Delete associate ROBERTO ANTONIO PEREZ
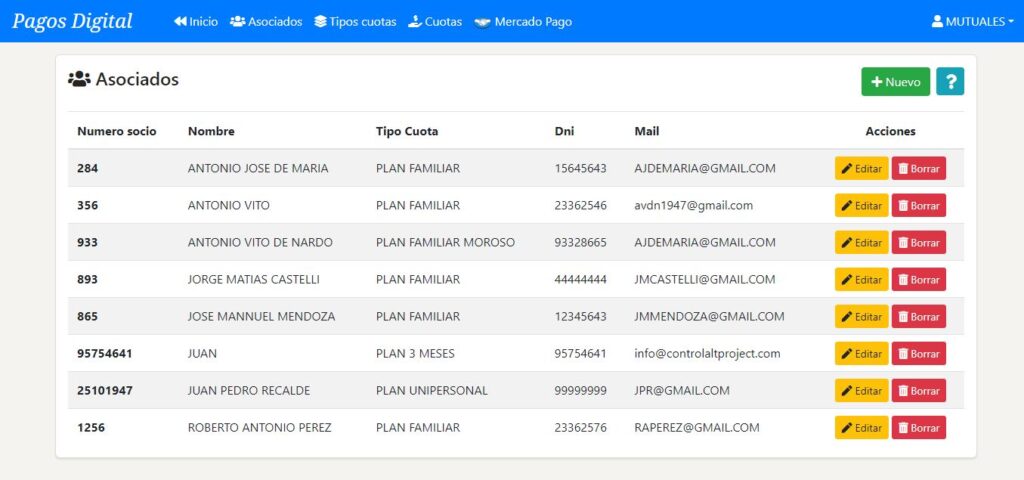 918,428
